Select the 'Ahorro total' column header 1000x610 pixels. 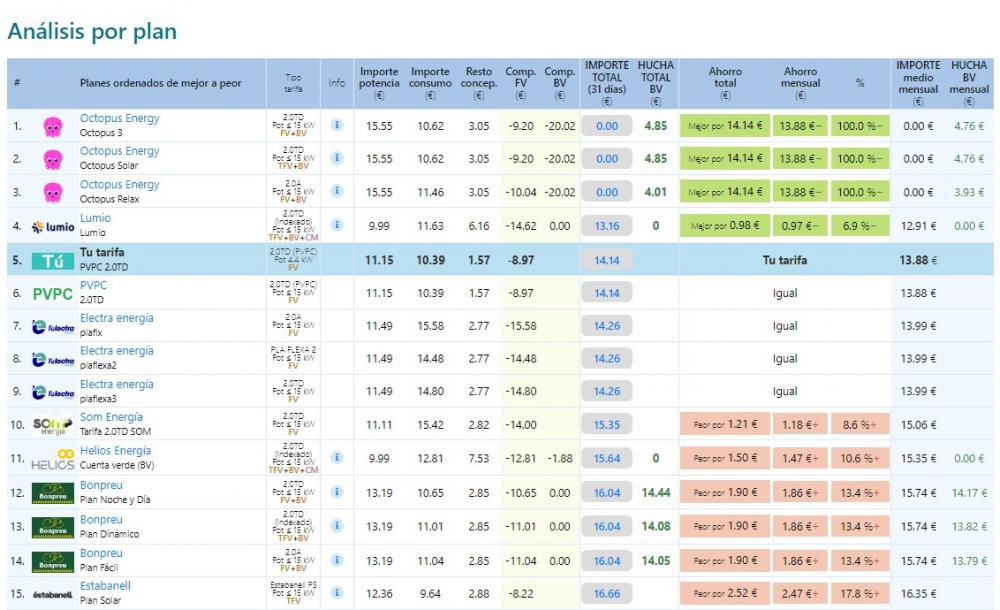pos(725,83)
